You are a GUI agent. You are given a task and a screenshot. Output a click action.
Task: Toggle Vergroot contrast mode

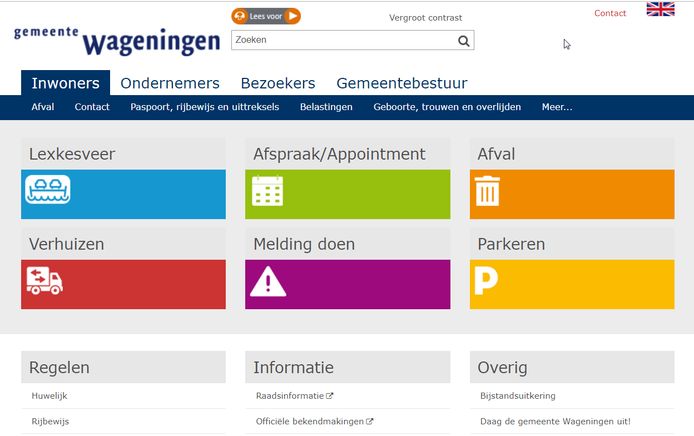pyautogui.click(x=425, y=17)
